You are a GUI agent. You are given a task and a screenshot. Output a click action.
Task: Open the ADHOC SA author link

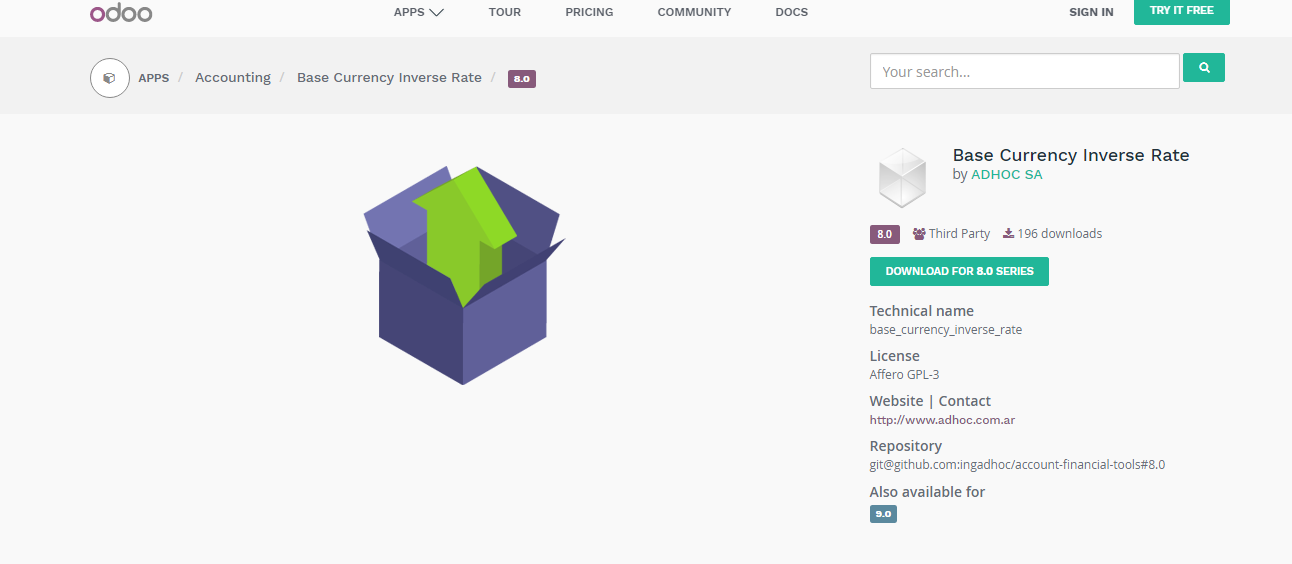pyautogui.click(x=1007, y=174)
